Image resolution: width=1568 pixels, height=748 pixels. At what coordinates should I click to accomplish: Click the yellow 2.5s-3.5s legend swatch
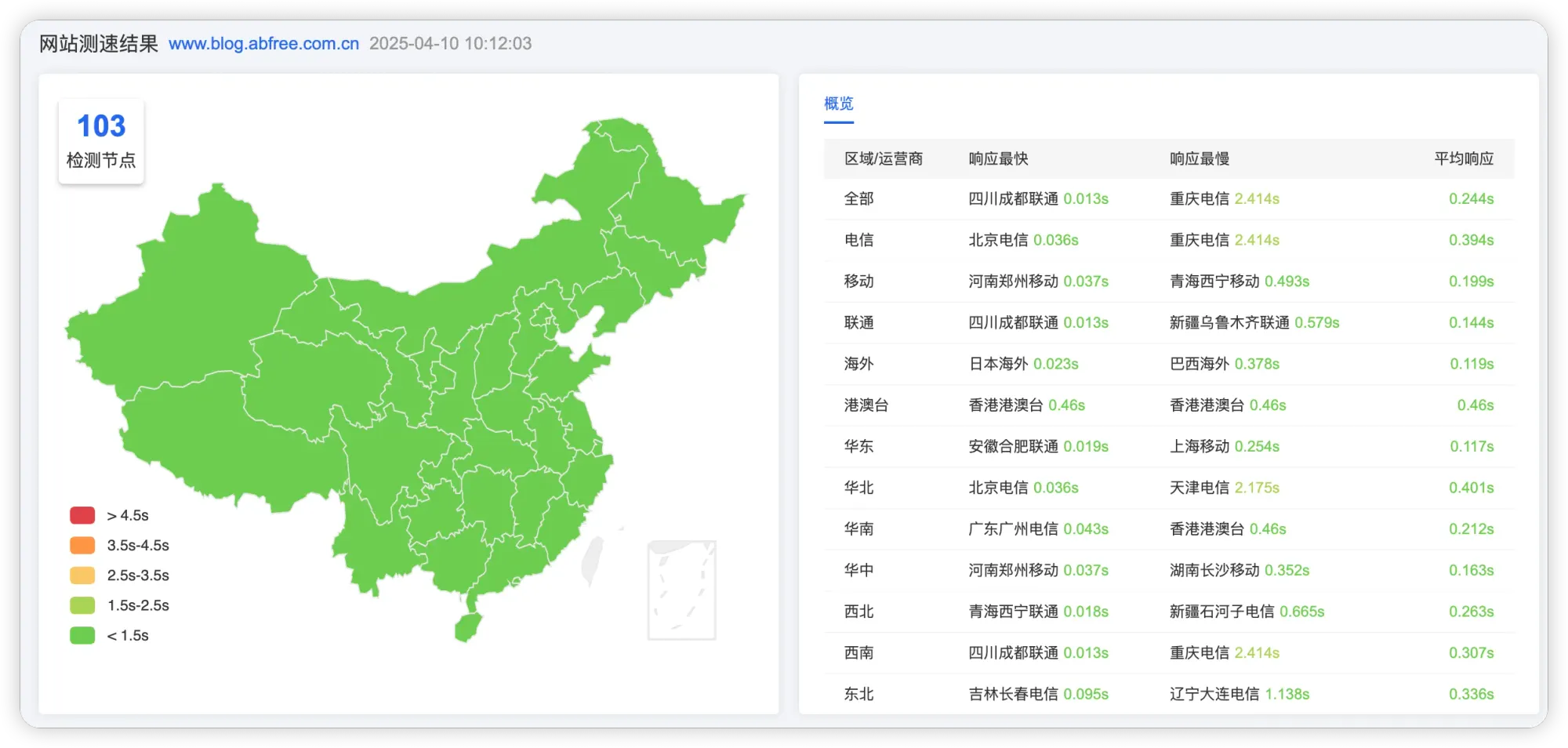[x=82, y=575]
